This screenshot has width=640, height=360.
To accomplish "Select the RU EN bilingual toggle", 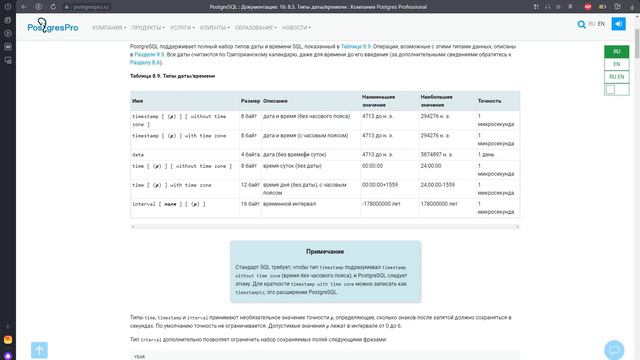I will 616,77.
